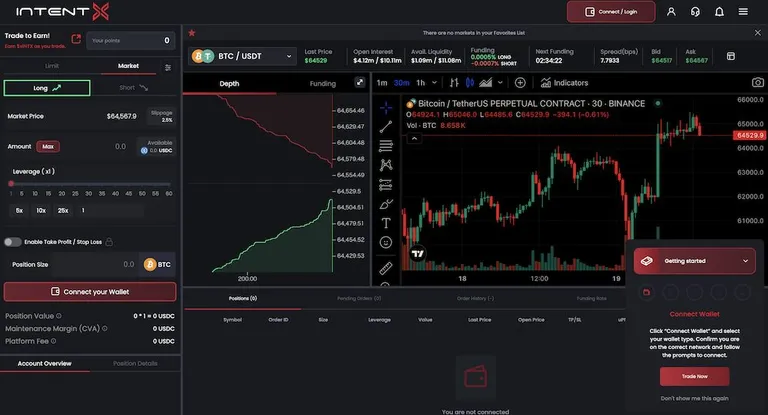Open the Pending Orders tab
This screenshot has width=768, height=415.
click(359, 298)
